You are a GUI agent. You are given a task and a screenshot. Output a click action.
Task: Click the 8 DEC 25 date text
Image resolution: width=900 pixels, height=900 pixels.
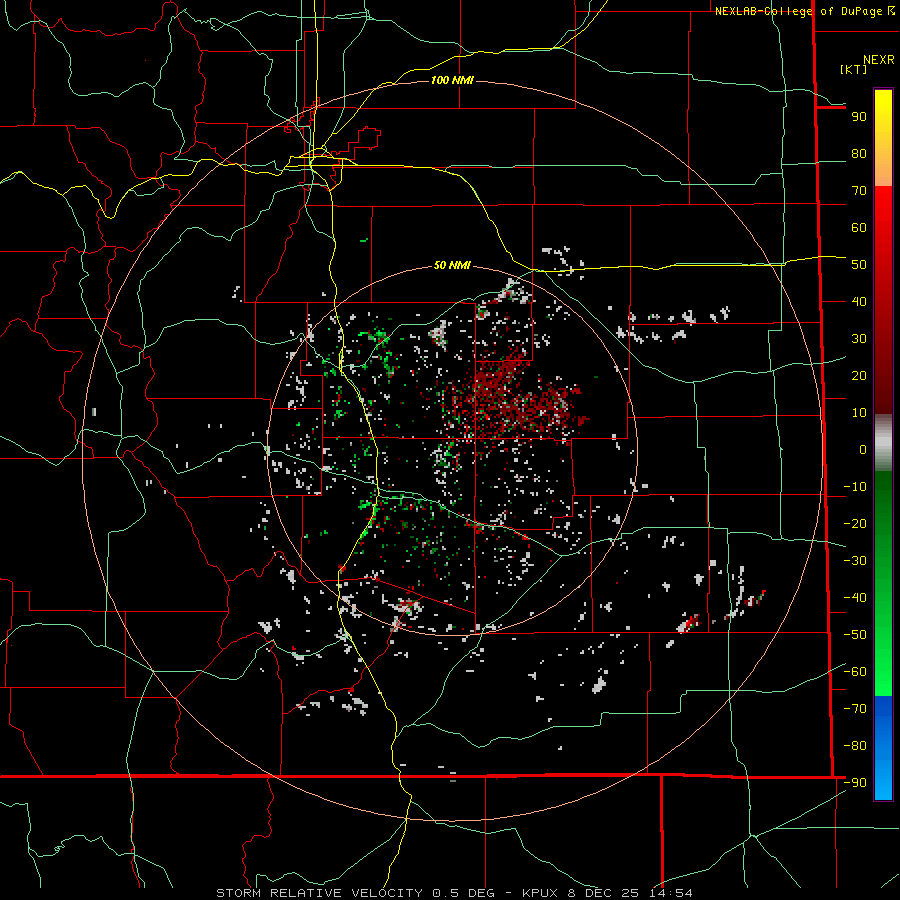(x=604, y=893)
